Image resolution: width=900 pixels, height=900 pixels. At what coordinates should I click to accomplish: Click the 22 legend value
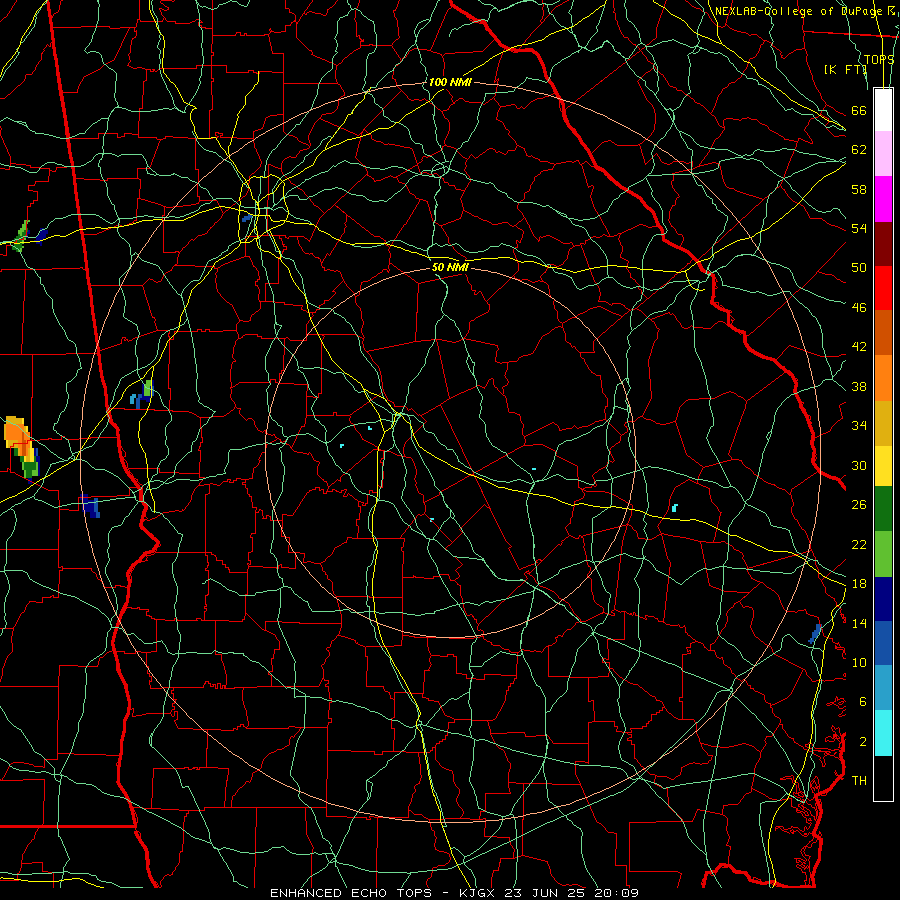click(859, 544)
